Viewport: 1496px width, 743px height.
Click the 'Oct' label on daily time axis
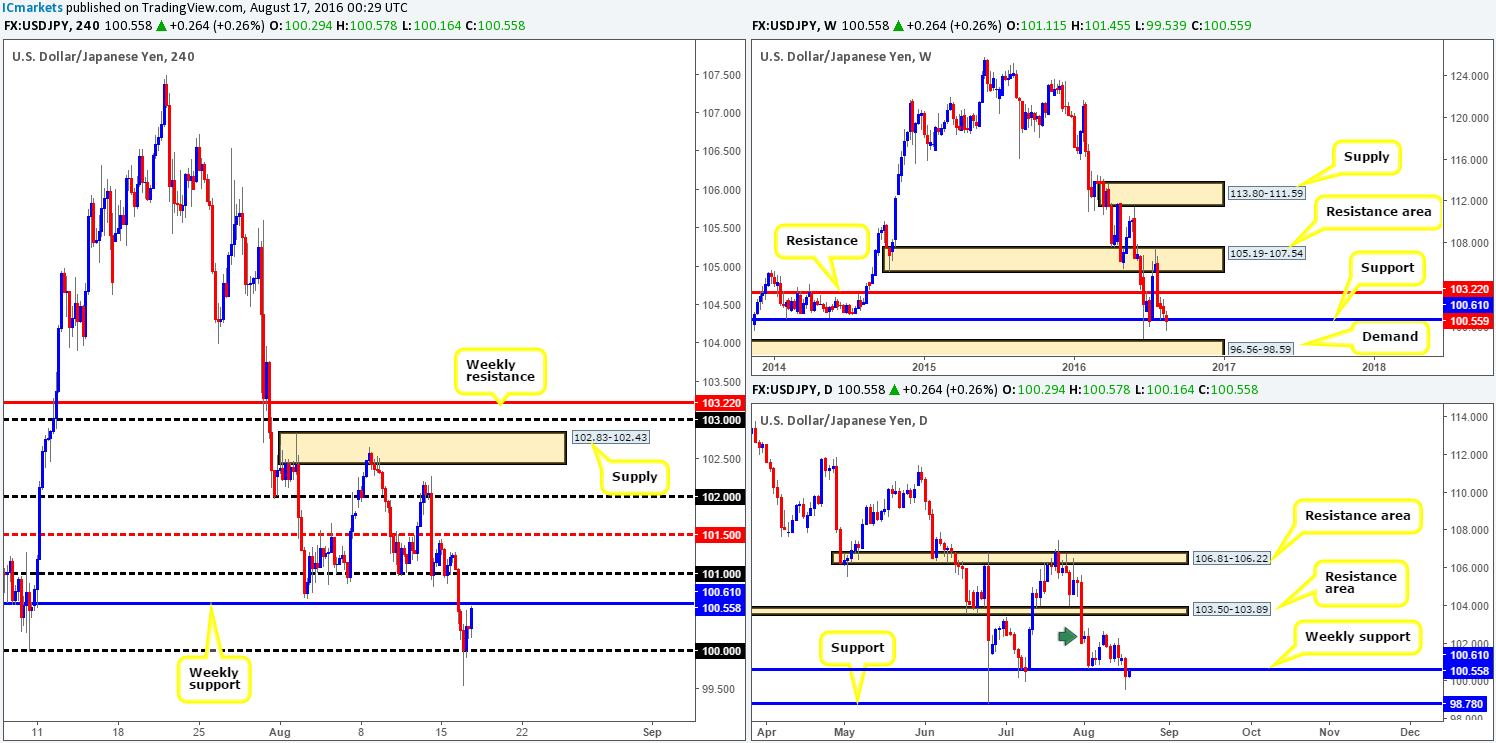1251,732
